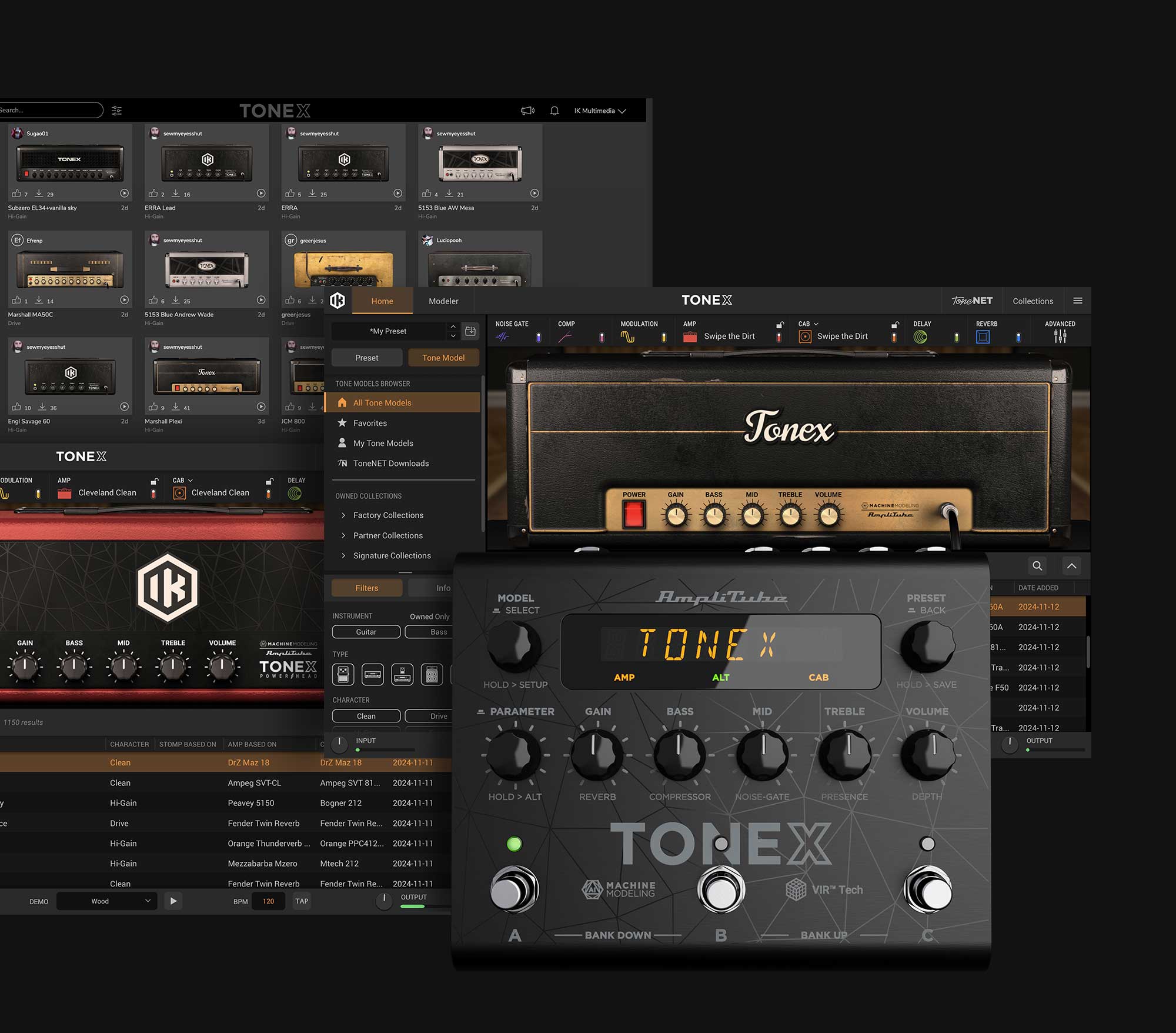Switch to the Modeler tab
The height and width of the screenshot is (1033, 1176).
(x=443, y=301)
